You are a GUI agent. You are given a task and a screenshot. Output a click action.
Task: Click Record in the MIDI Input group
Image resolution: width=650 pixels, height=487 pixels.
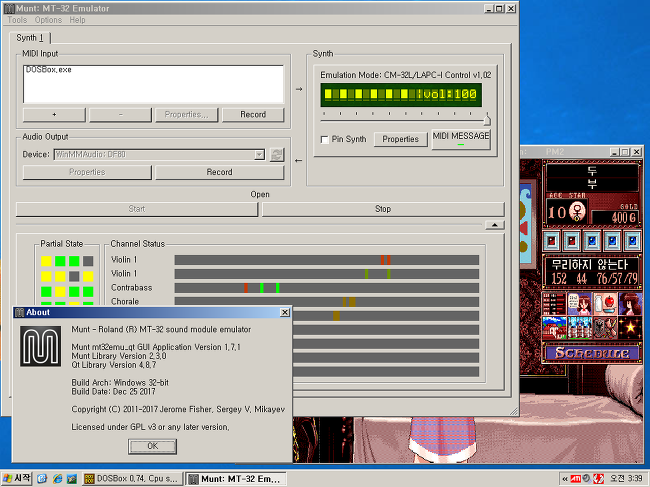pyautogui.click(x=253, y=115)
